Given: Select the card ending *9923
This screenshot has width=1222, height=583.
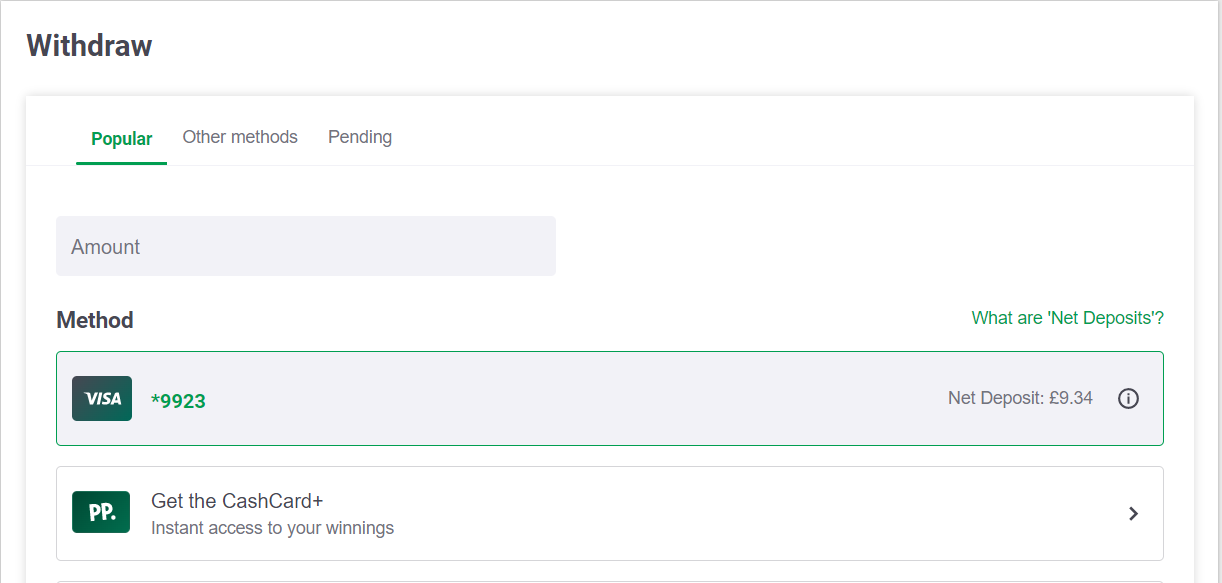Looking at the screenshot, I should click(178, 401).
